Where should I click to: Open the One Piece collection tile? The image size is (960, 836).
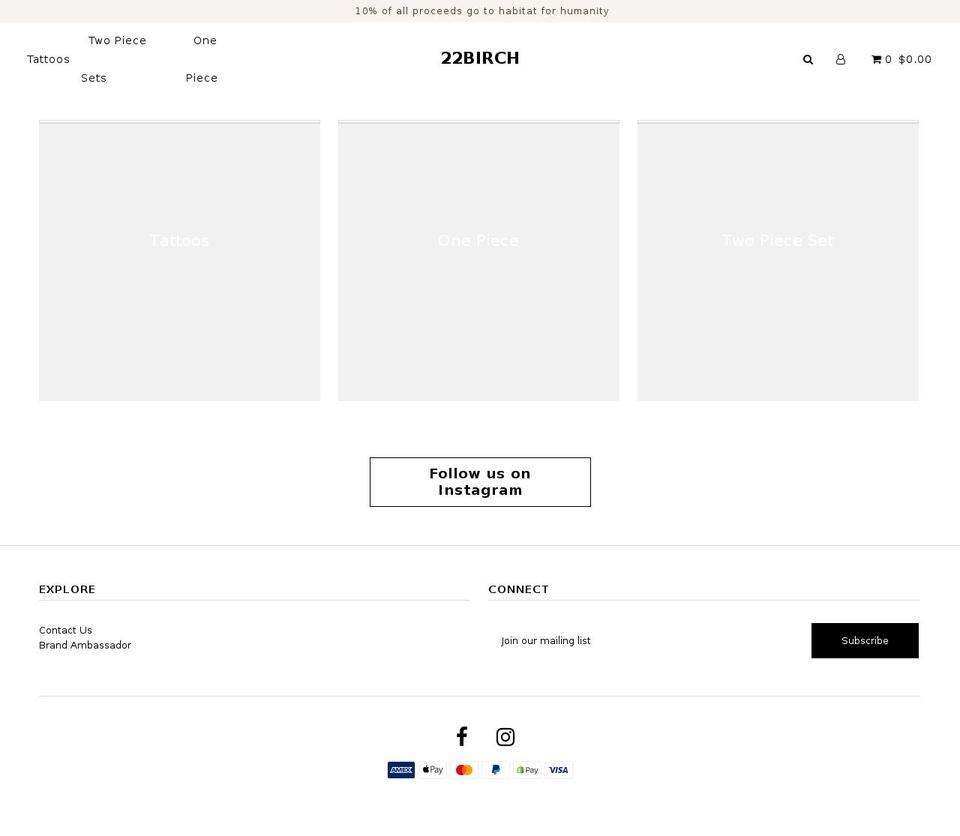(478, 261)
